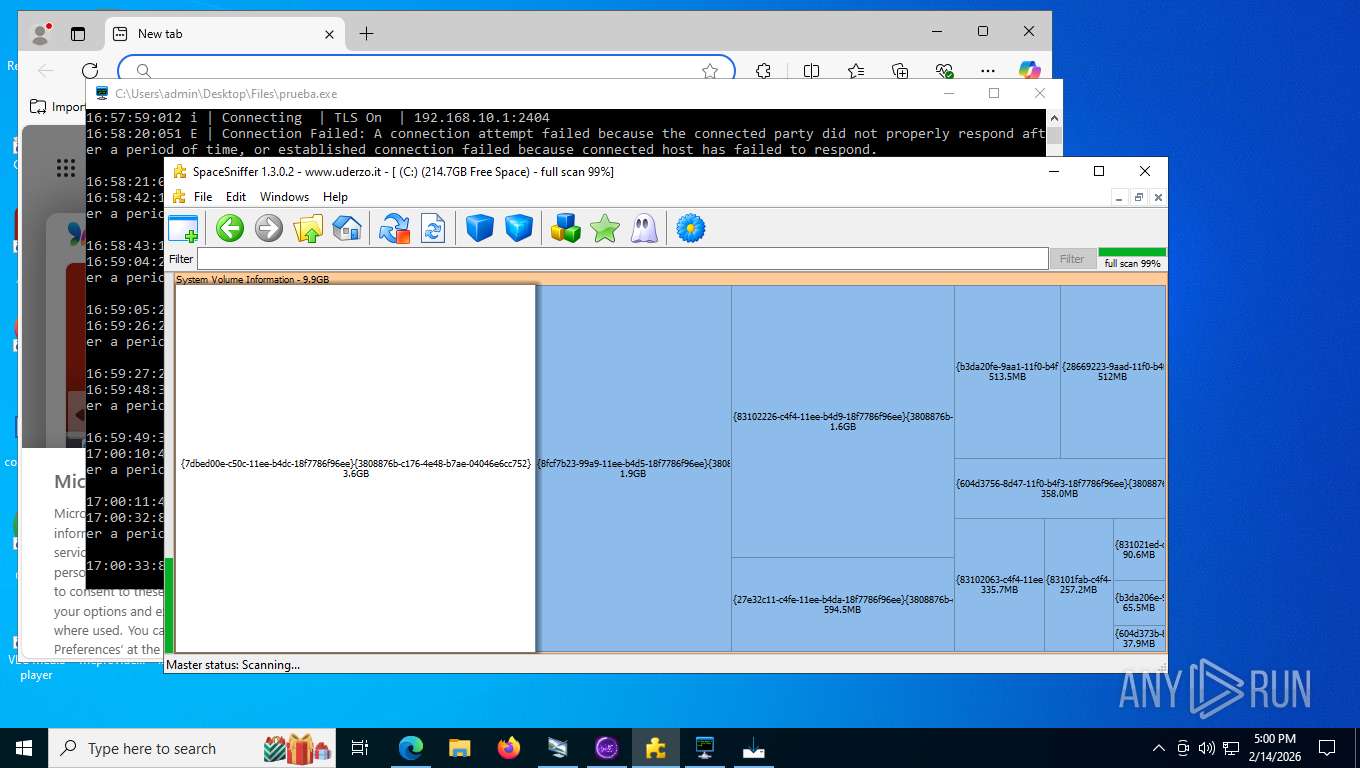Screen dimensions: 1360x768
Task: Open File Explorer from taskbar
Action: tap(459, 748)
